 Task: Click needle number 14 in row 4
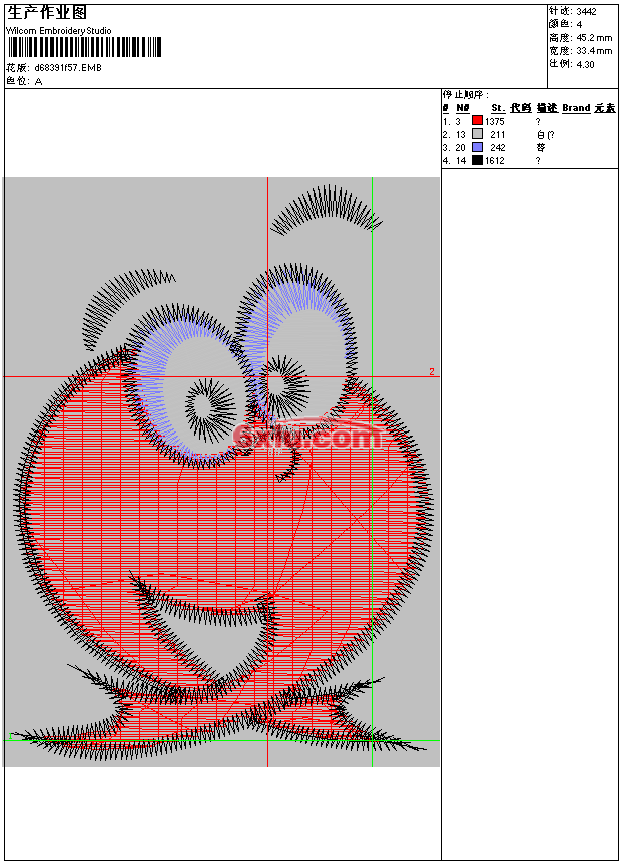click(461, 161)
